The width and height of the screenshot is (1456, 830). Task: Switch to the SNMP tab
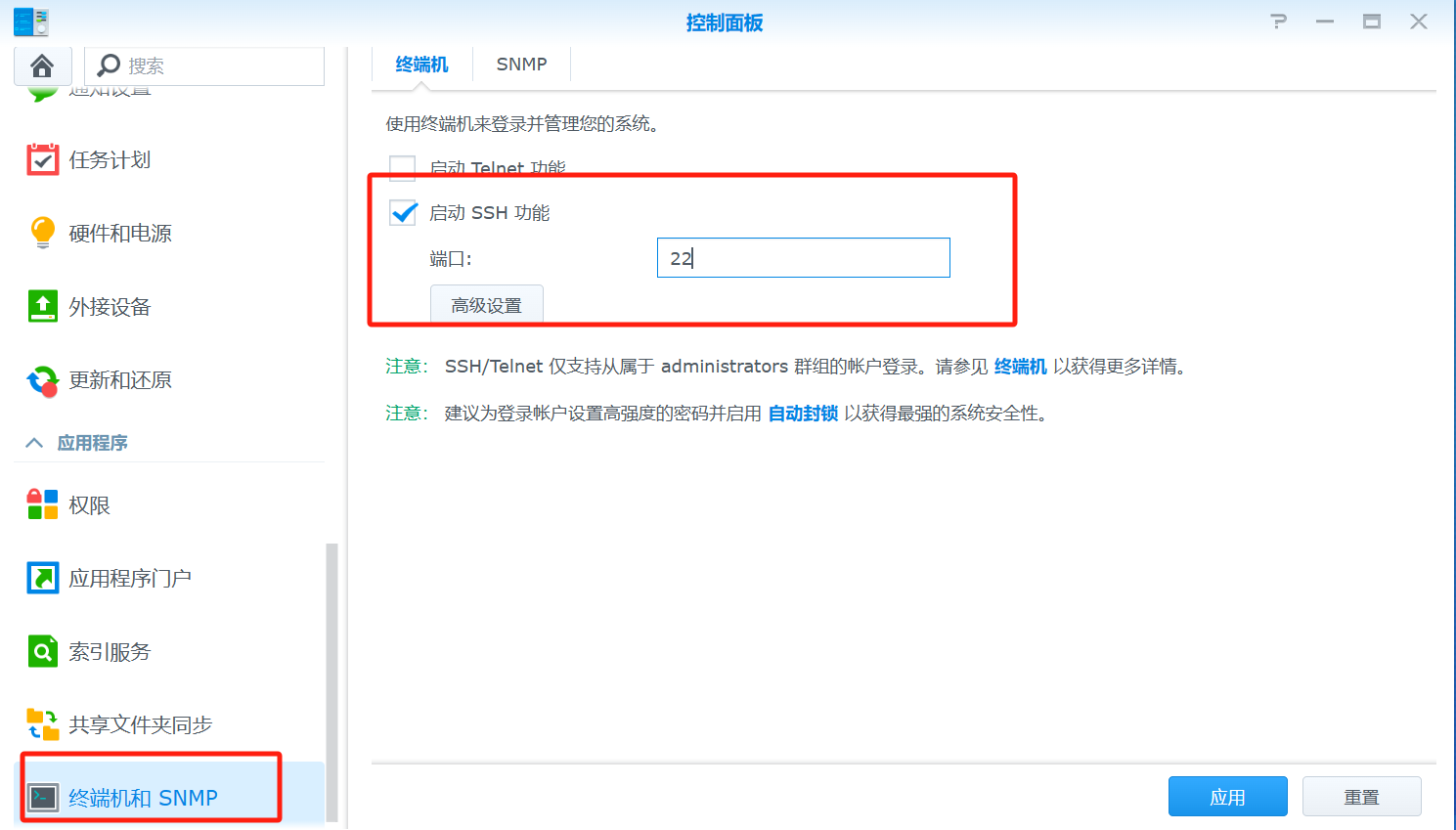[x=521, y=65]
